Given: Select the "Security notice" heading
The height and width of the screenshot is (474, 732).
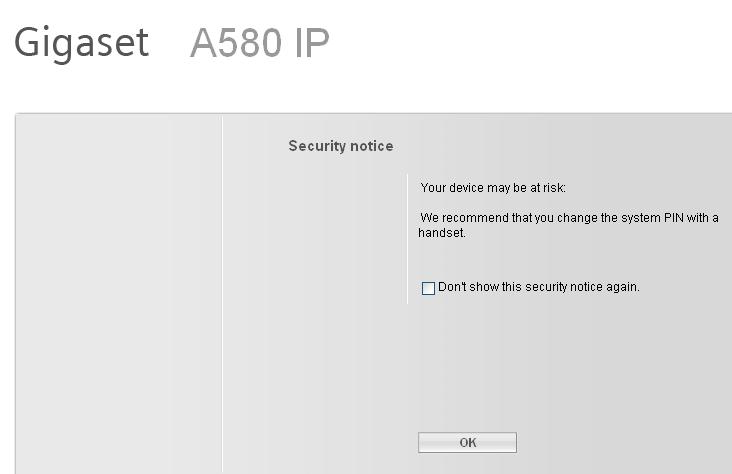Looking at the screenshot, I should (340, 146).
